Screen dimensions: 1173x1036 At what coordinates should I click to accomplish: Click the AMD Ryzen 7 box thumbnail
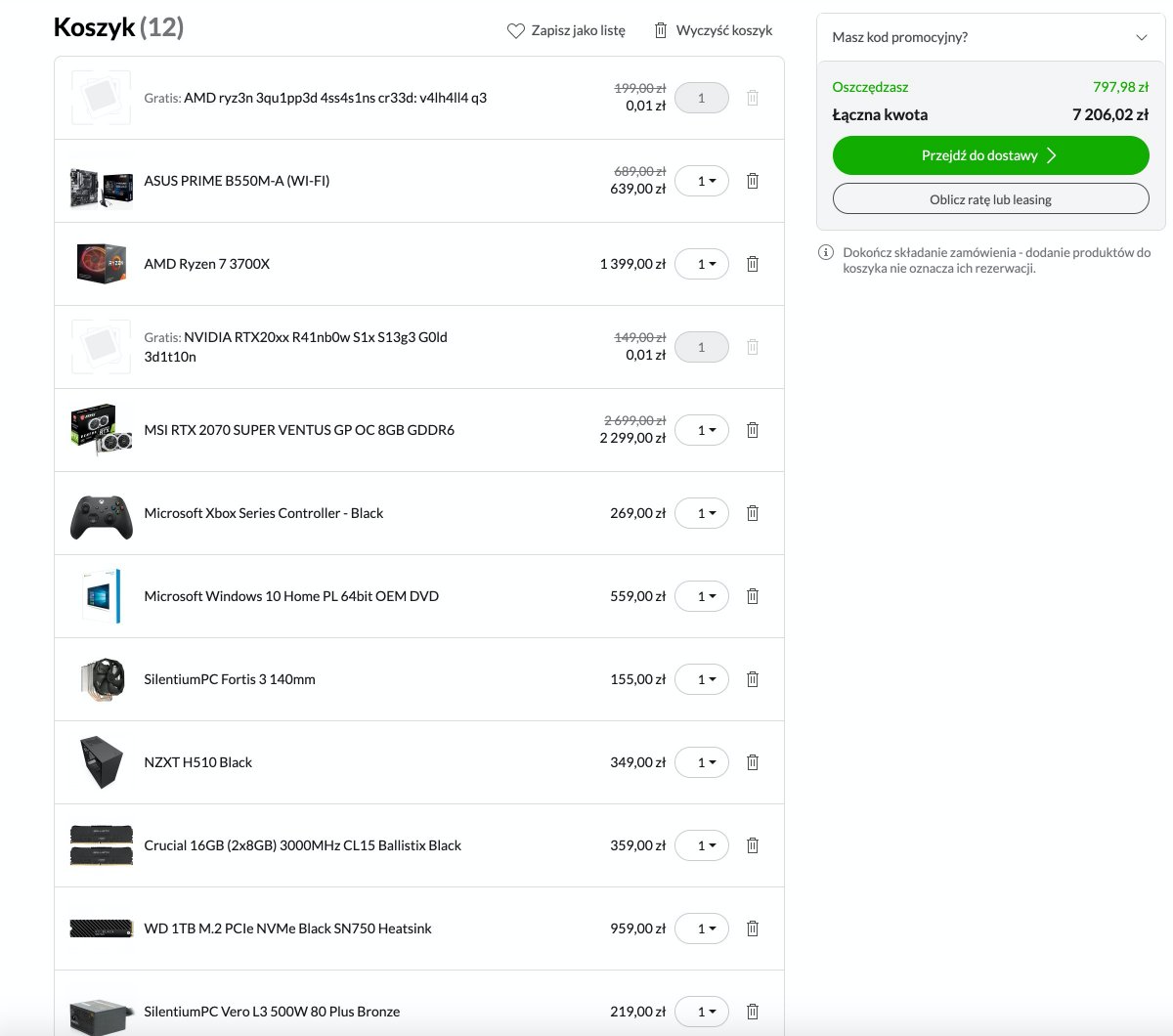[101, 264]
